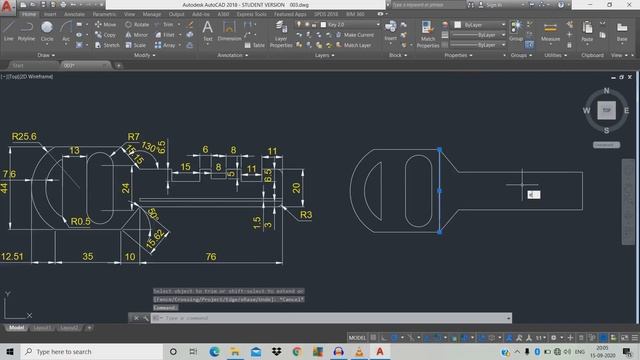This screenshot has width=640, height=360.
Task: Click the Mirror tool
Action: click(x=136, y=35)
